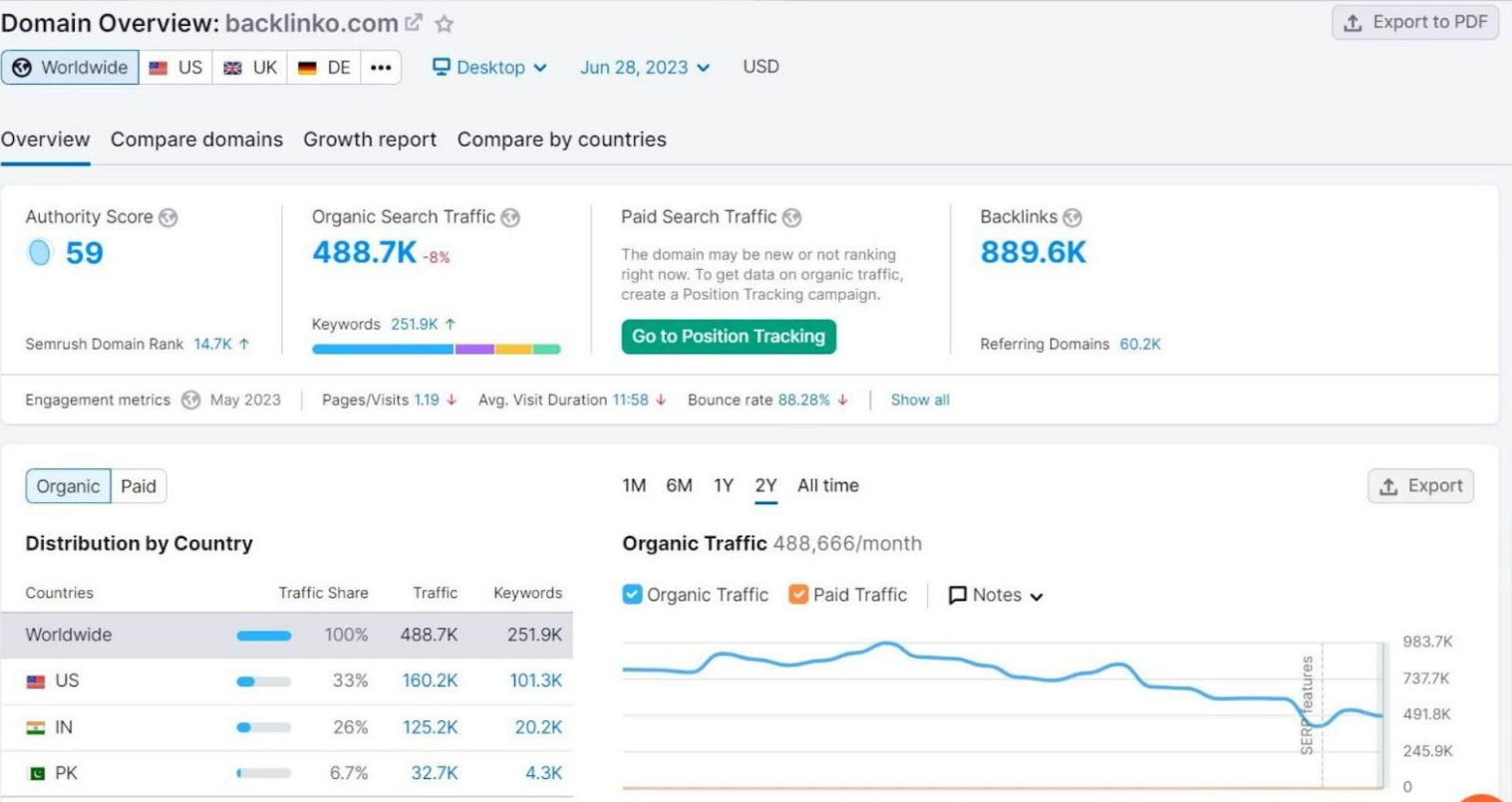Select the Worldwide database button
This screenshot has height=802, width=1512.
coord(70,67)
